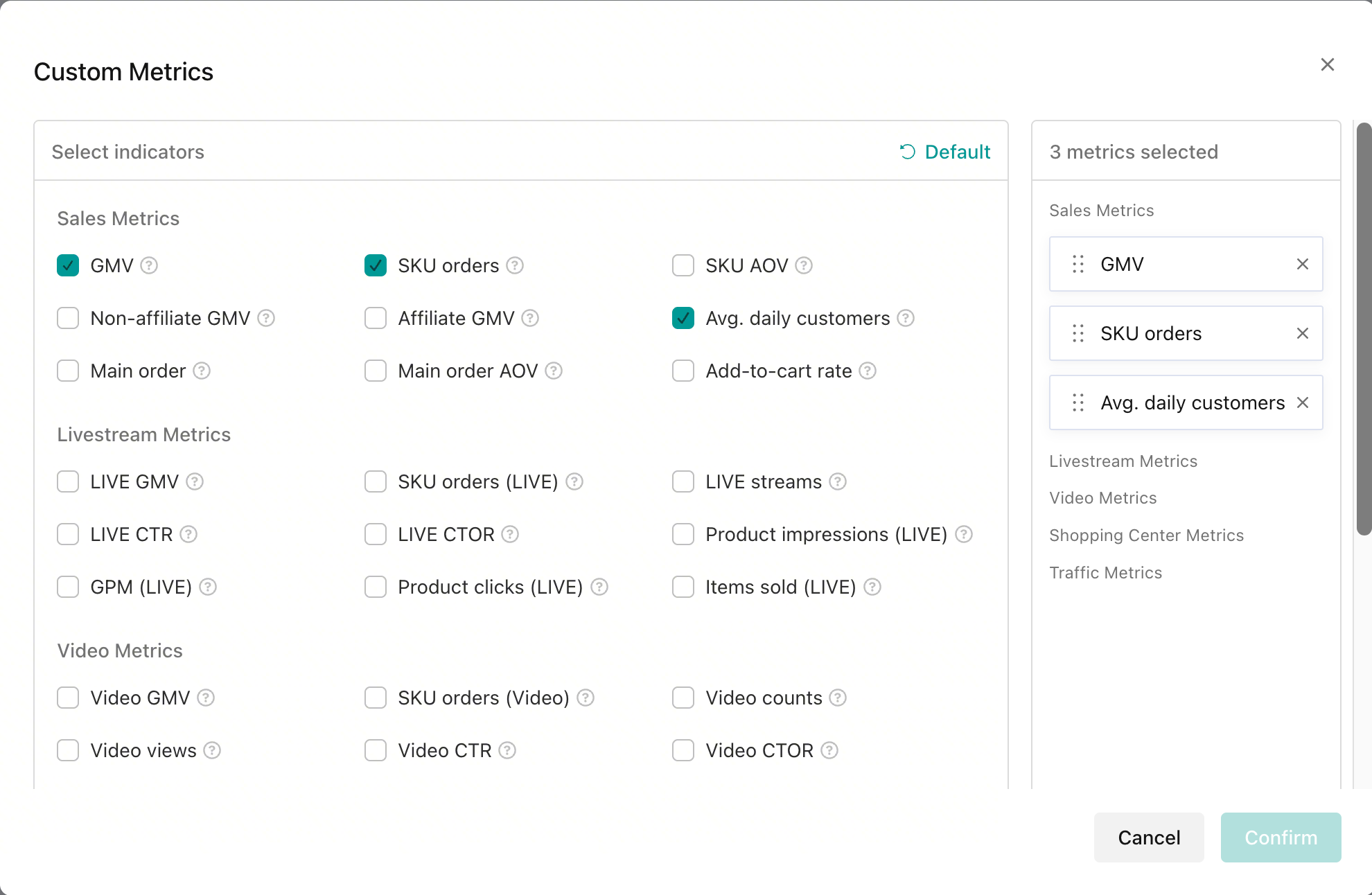Click the info icon beside SKU AOV
1372x895 pixels.
804,265
